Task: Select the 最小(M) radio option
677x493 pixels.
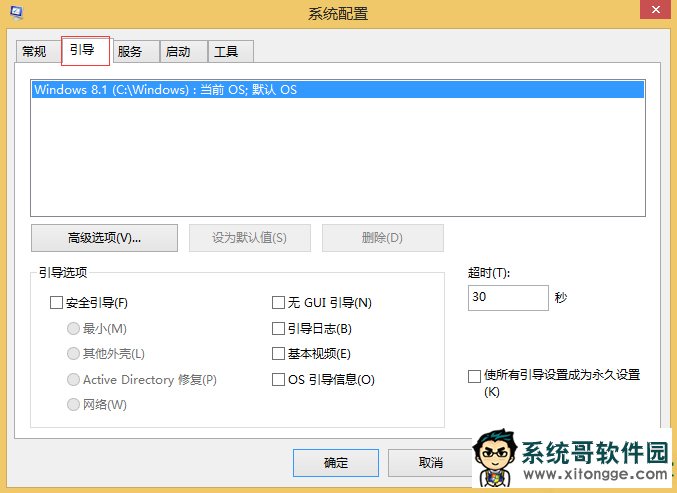Action: 73,329
